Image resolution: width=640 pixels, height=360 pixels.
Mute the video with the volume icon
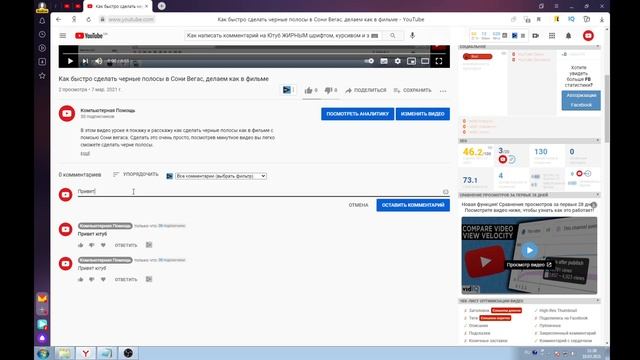point(98,61)
